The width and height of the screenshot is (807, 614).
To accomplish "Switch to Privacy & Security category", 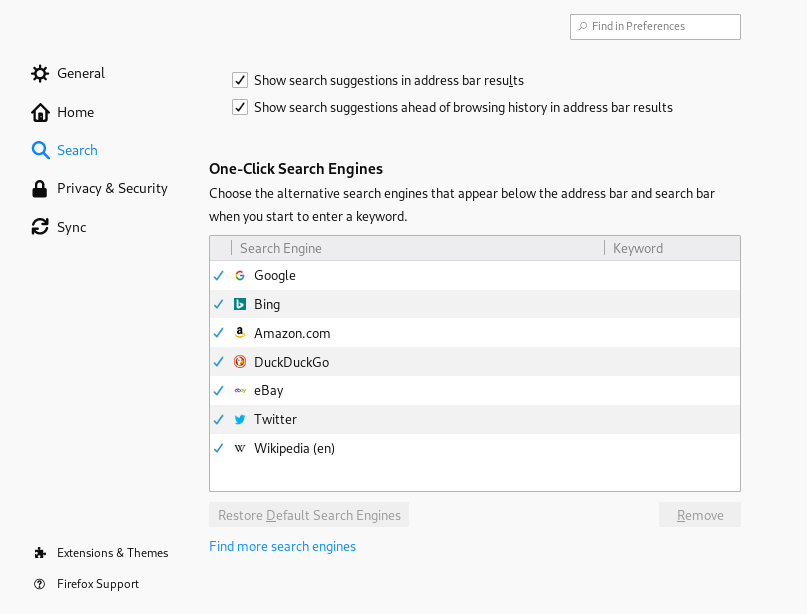I will pyautogui.click(x=112, y=188).
